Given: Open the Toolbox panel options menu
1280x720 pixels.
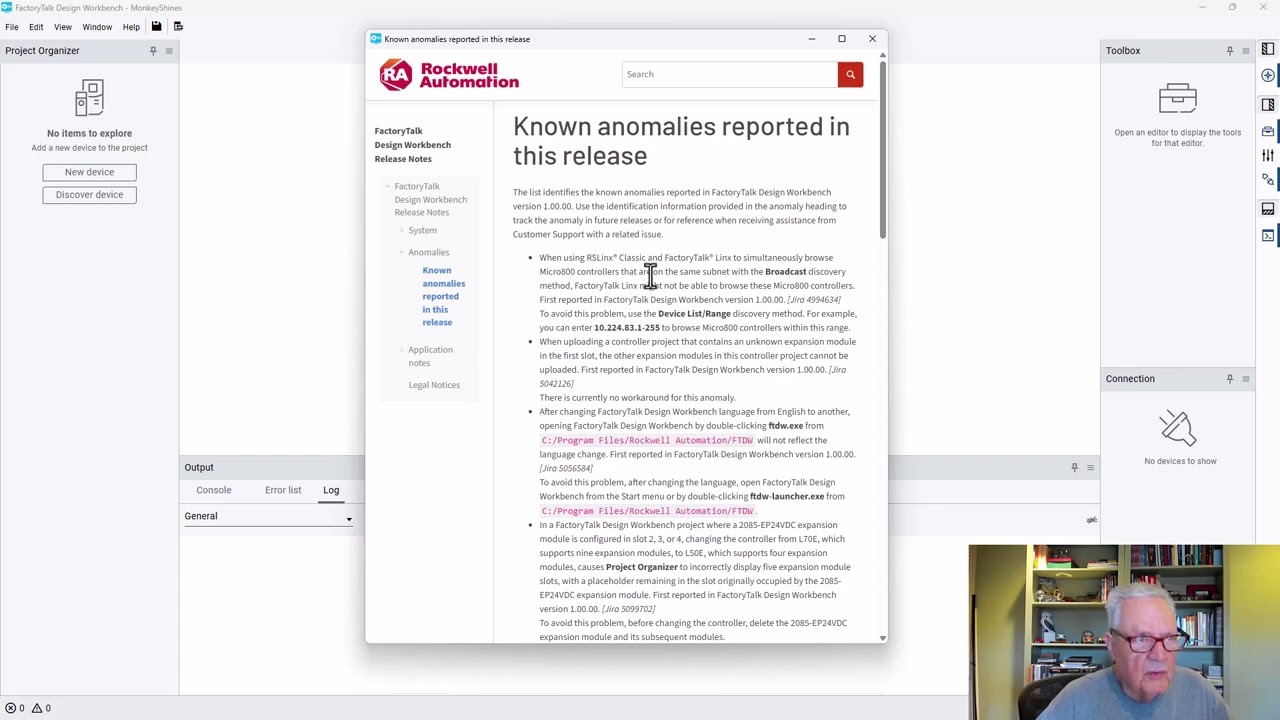Looking at the screenshot, I should coord(1245,51).
